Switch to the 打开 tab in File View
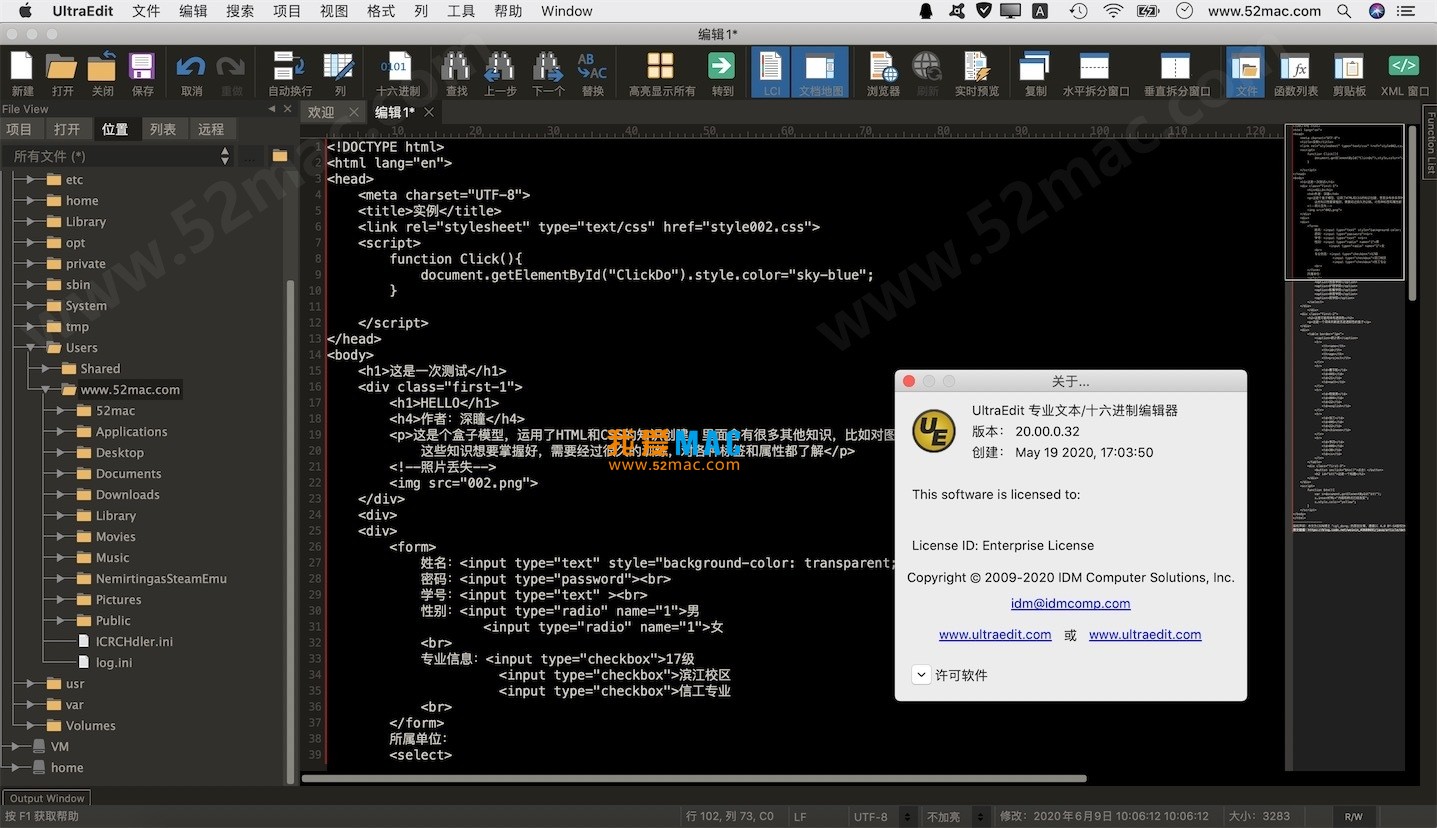This screenshot has height=828, width=1437. tap(67, 129)
